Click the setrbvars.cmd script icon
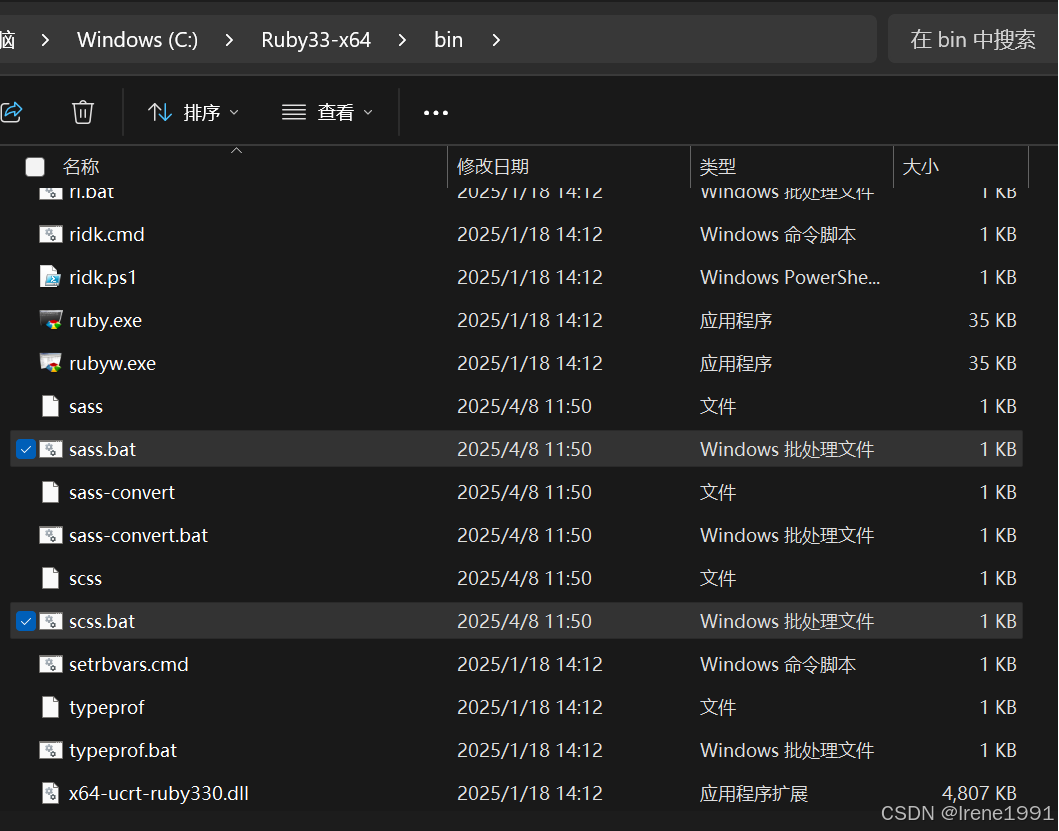This screenshot has width=1059, height=831. click(51, 664)
